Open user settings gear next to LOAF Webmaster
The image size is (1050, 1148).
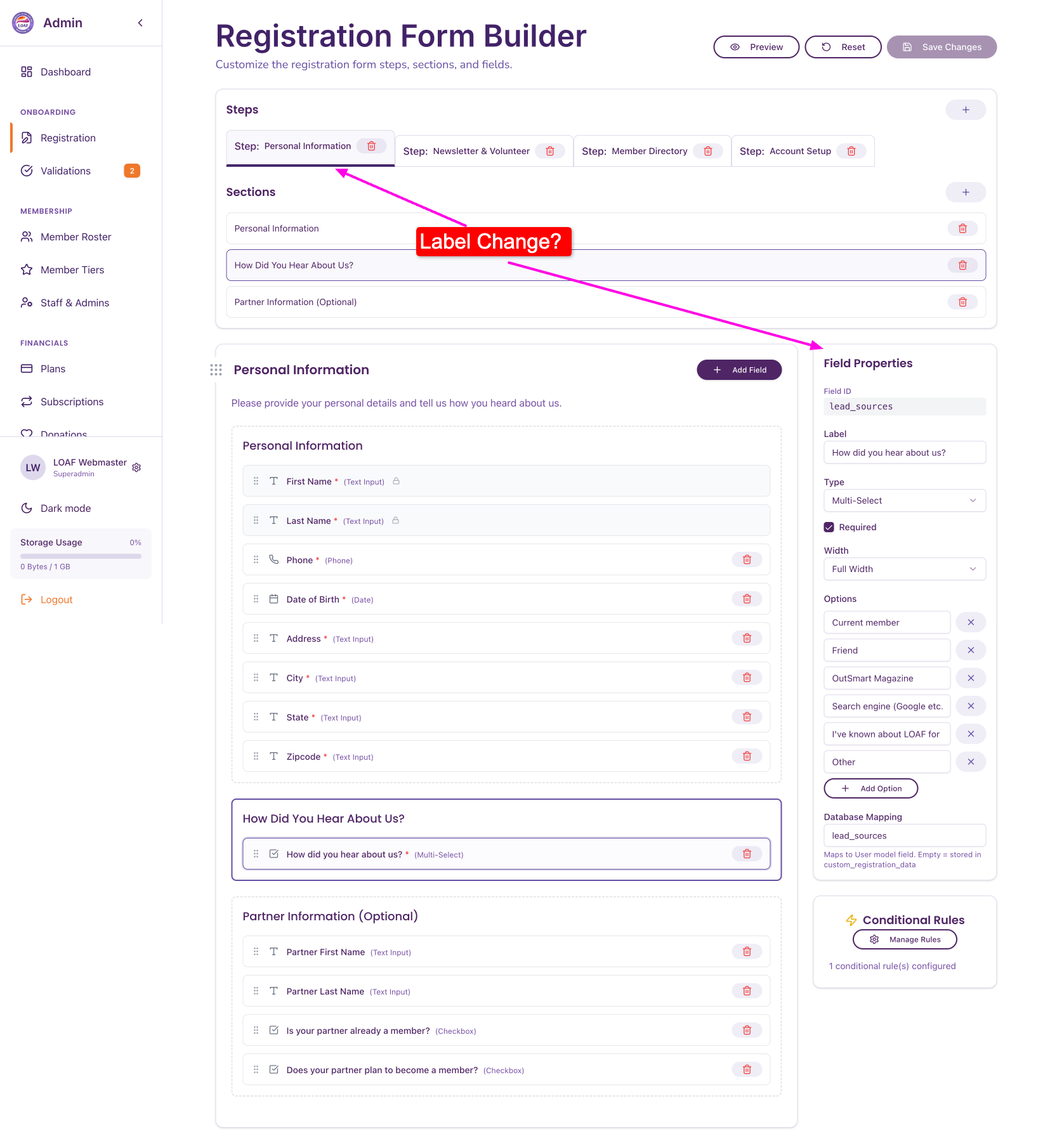coord(136,467)
